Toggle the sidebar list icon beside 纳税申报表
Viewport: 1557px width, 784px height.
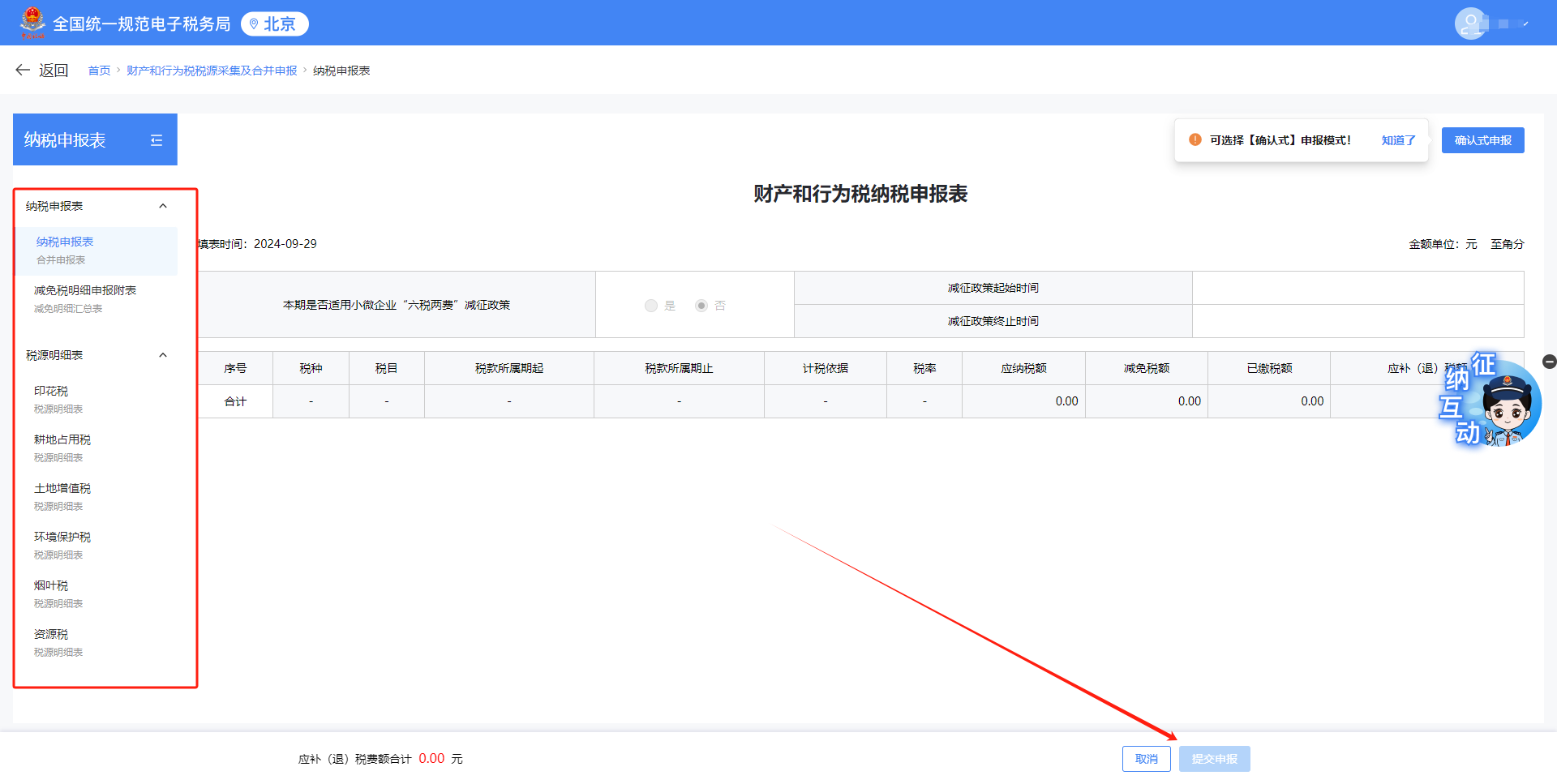[x=157, y=139]
